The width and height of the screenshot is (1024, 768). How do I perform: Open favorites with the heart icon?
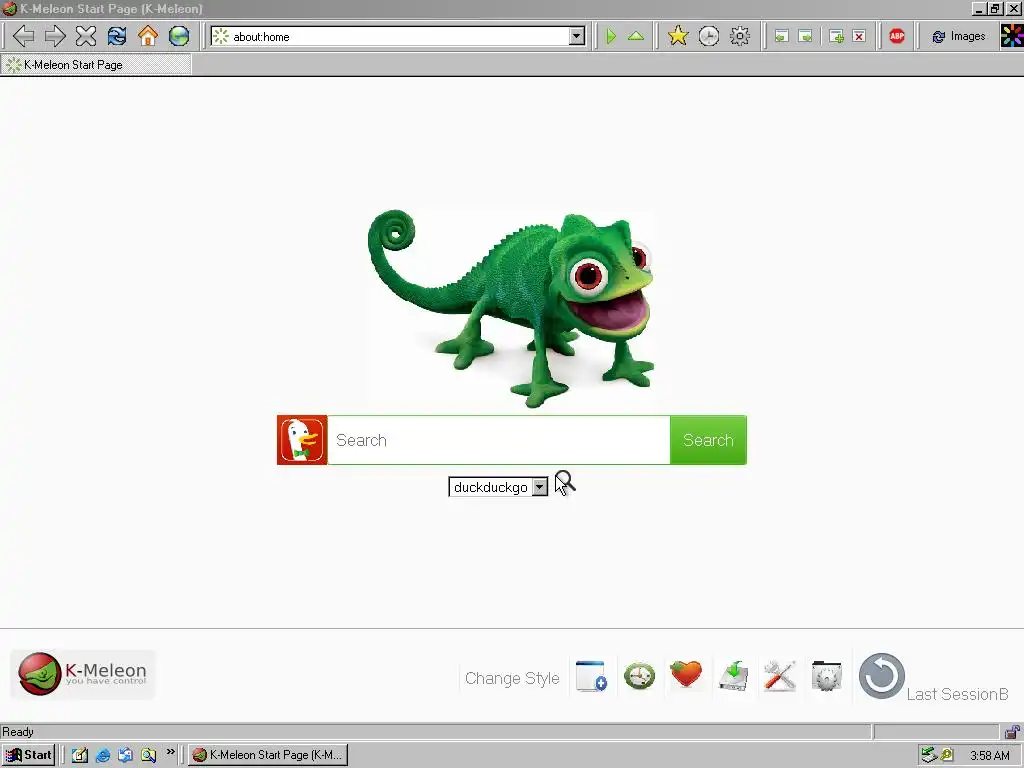[x=686, y=675]
